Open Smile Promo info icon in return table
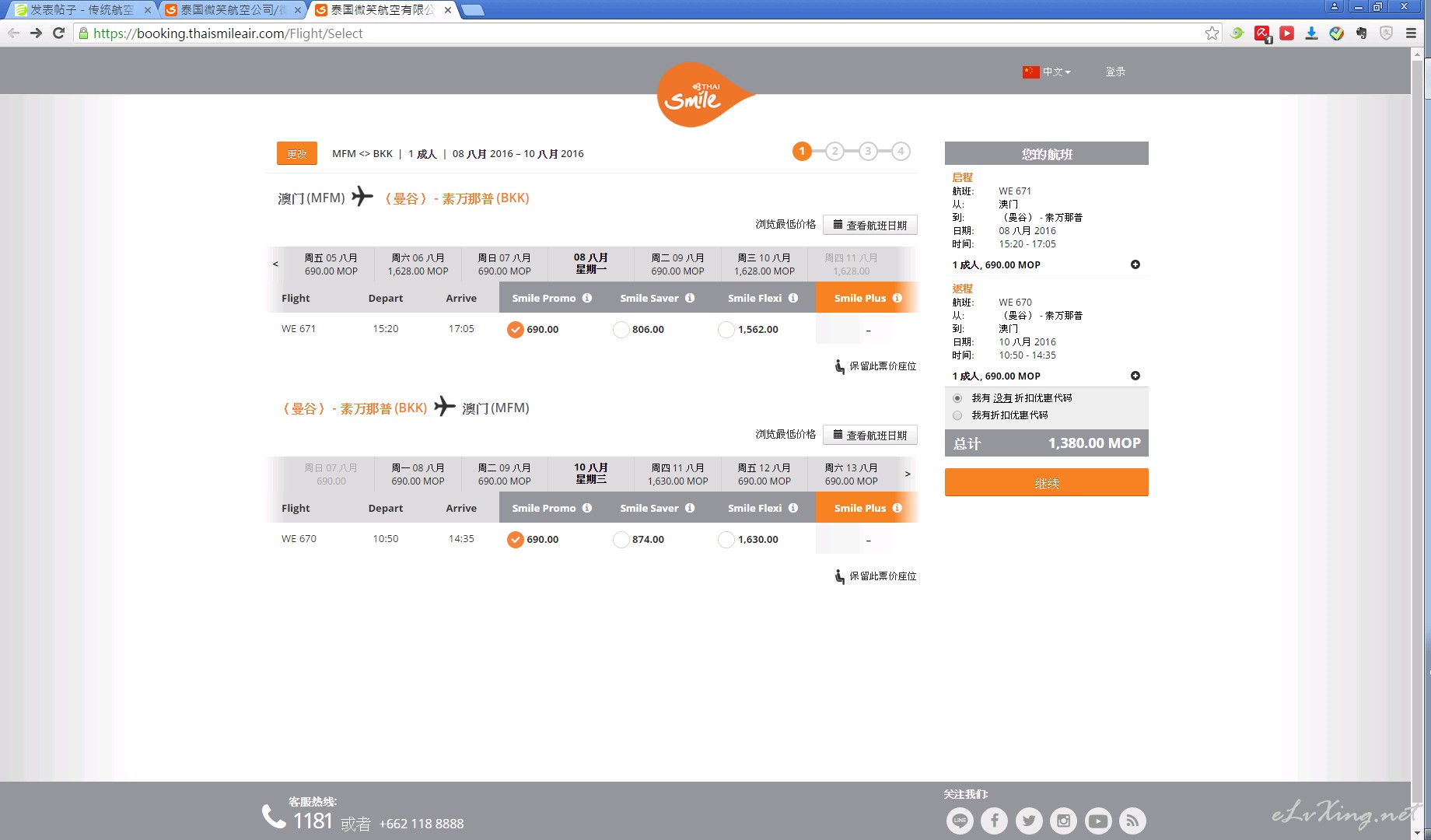This screenshot has width=1431, height=840. (x=587, y=508)
